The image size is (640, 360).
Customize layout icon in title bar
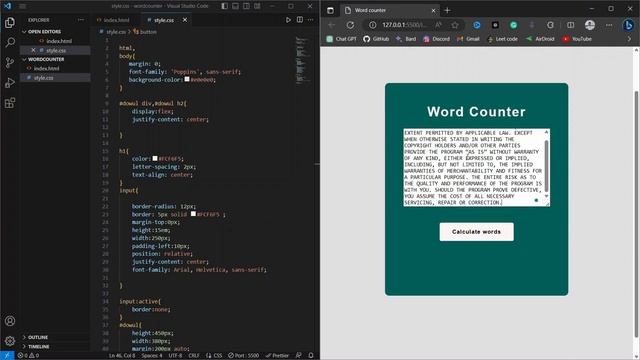pyautogui.click(x=258, y=6)
